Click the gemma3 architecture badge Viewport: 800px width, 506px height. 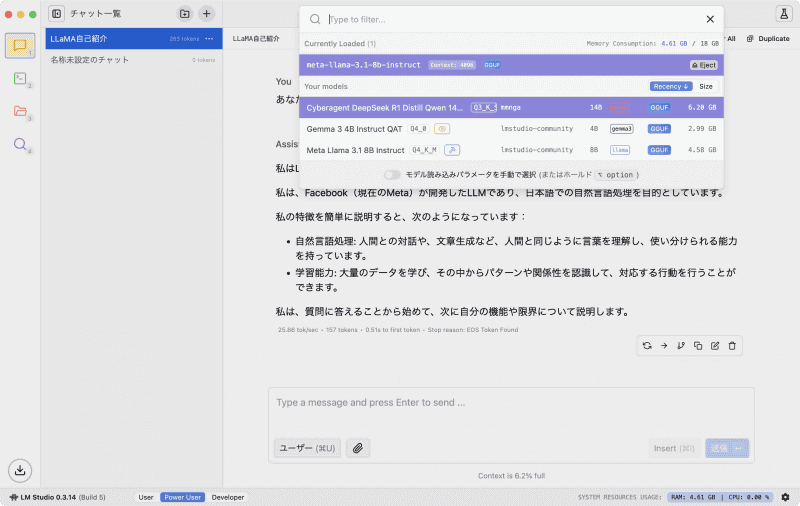621,129
